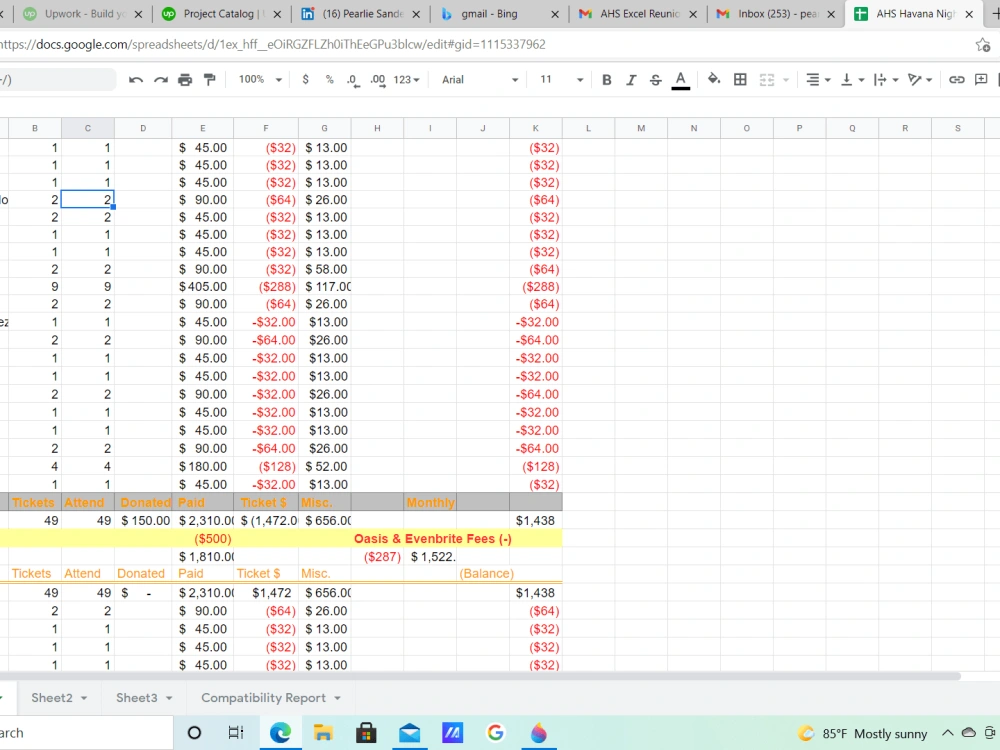The image size is (1000, 750).
Task: Switch to AHS Excel Reunion Gmail tab
Action: [x=638, y=13]
